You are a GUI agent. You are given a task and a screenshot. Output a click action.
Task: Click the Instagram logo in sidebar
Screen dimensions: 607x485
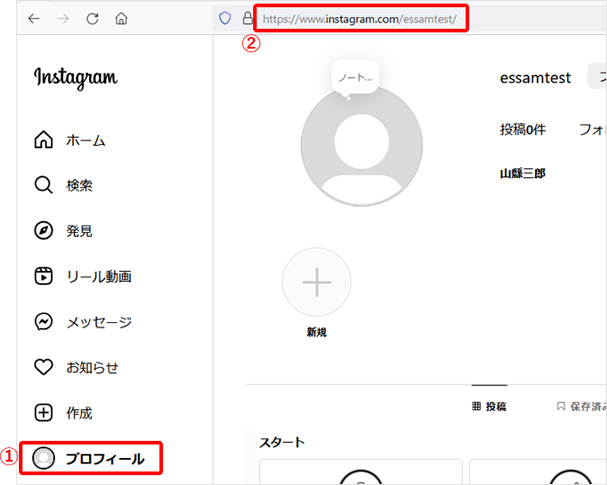pyautogui.click(x=75, y=77)
